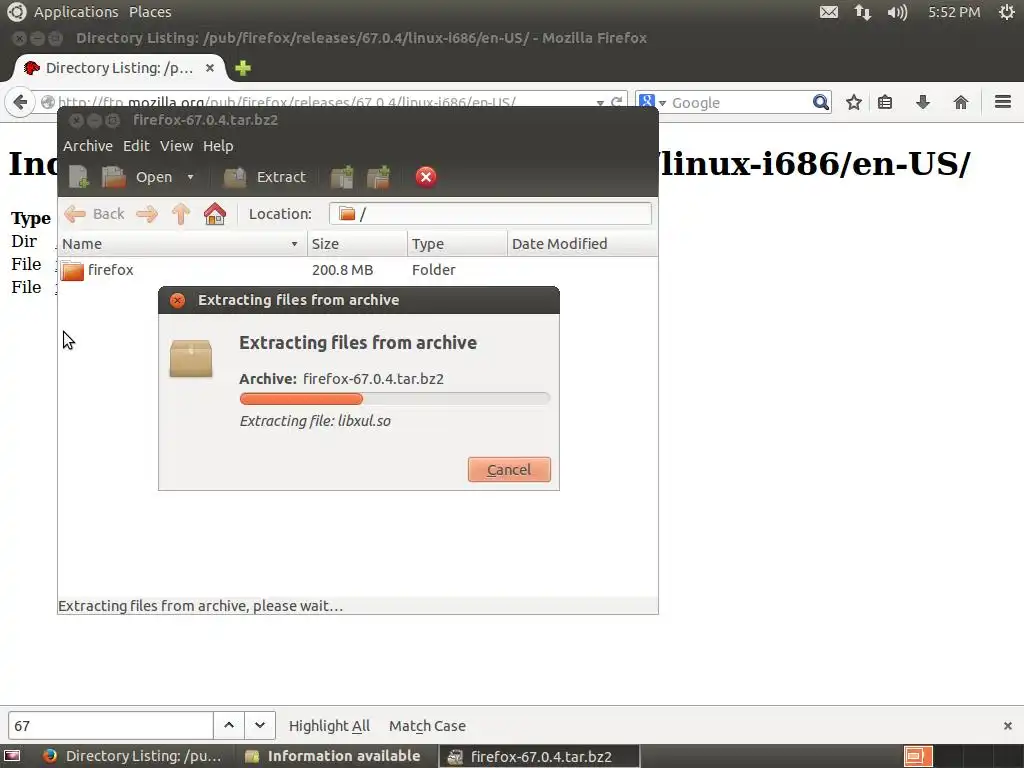Sort by the Type column header

coord(457,244)
